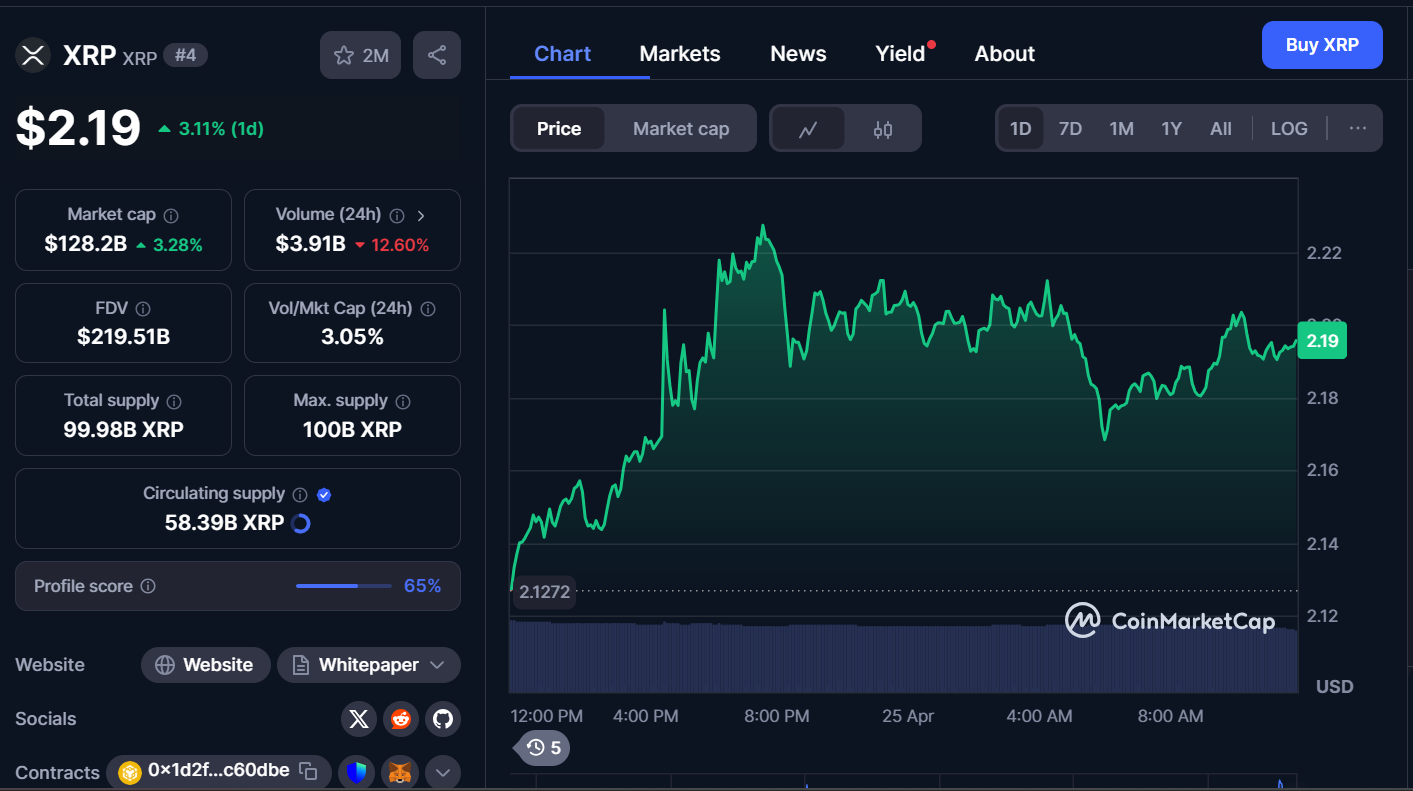This screenshot has height=791, width=1413.
Task: Expand Volume (24h) details arrow
Action: [421, 215]
